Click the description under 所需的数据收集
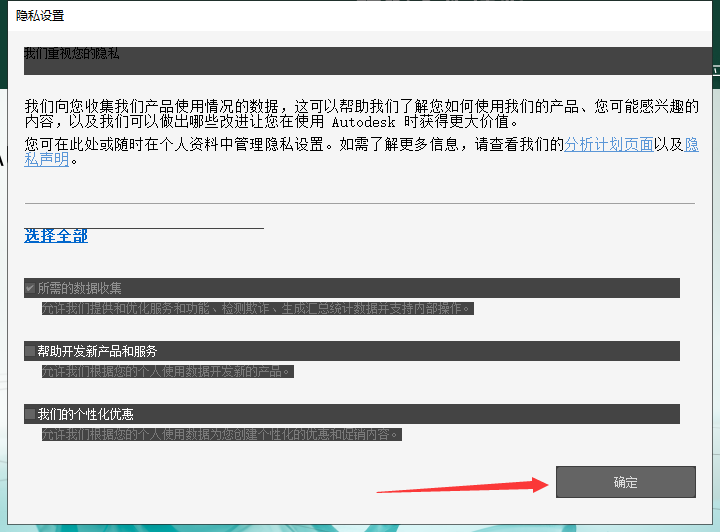The image size is (720, 532). click(x=258, y=308)
